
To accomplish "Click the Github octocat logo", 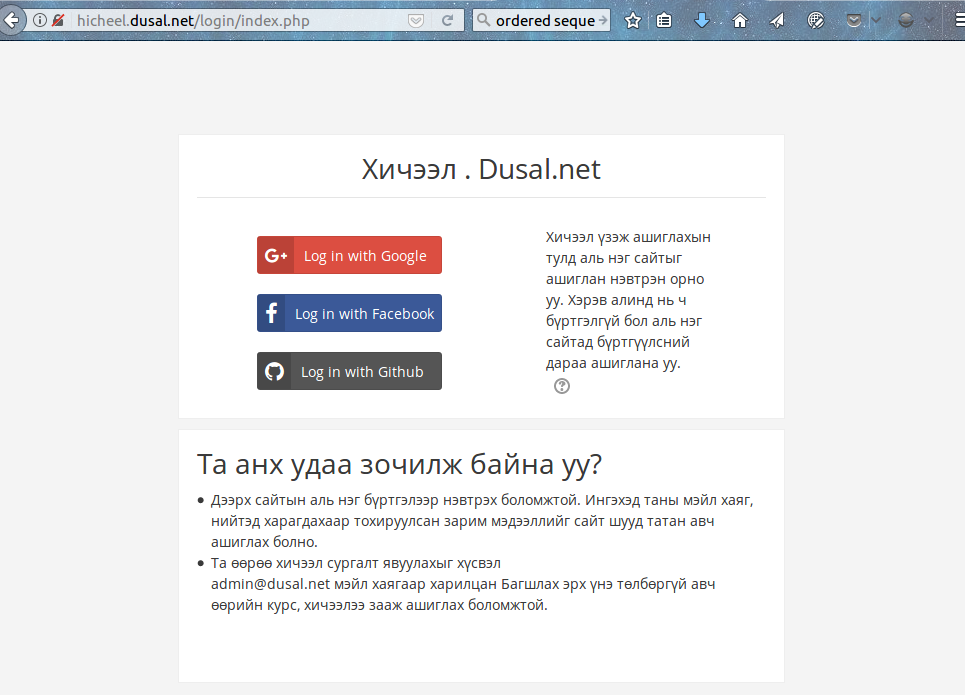I will [274, 371].
